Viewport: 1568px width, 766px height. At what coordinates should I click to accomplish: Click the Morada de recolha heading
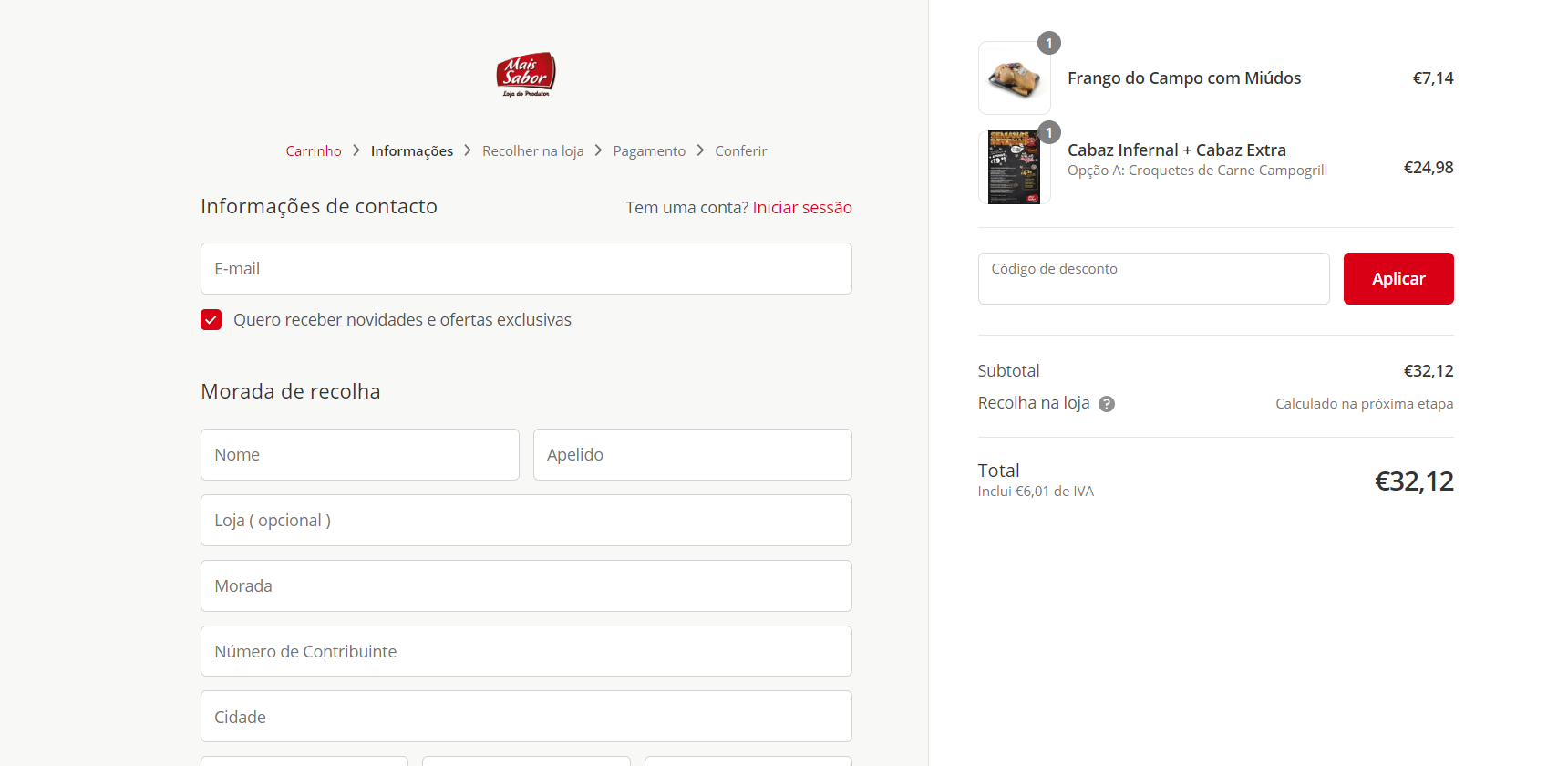coord(291,391)
